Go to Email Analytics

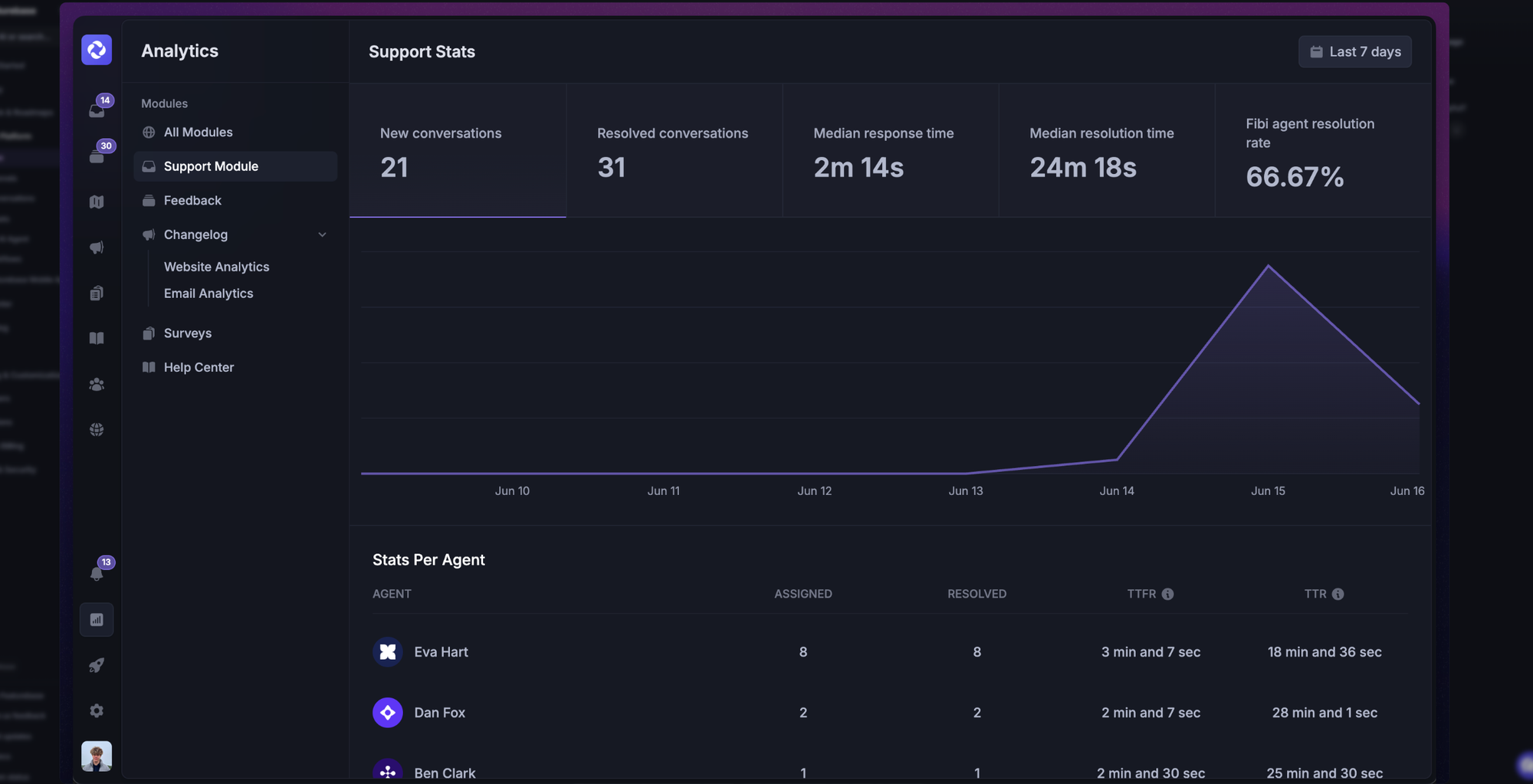point(208,293)
